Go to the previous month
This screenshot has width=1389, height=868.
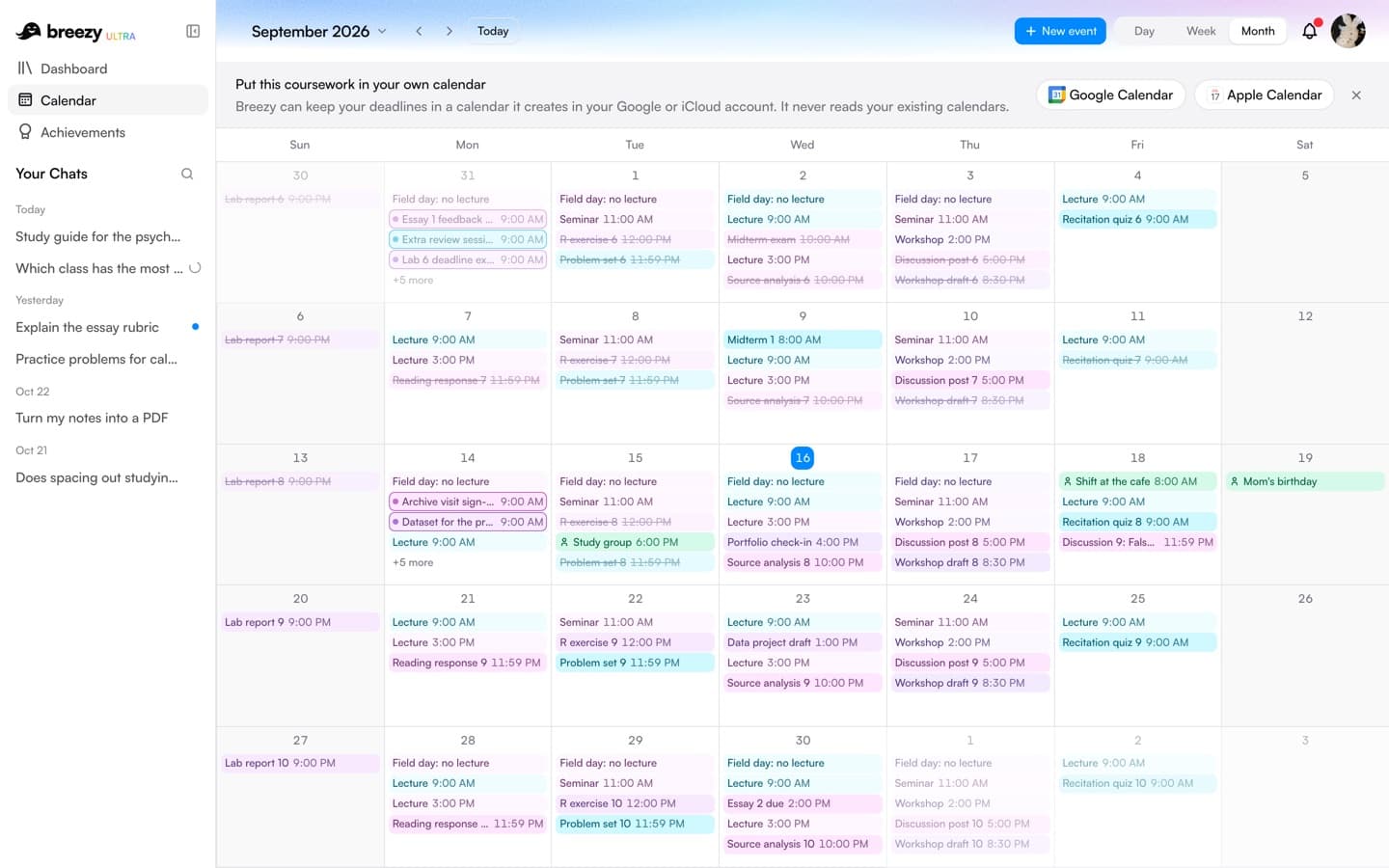click(419, 31)
